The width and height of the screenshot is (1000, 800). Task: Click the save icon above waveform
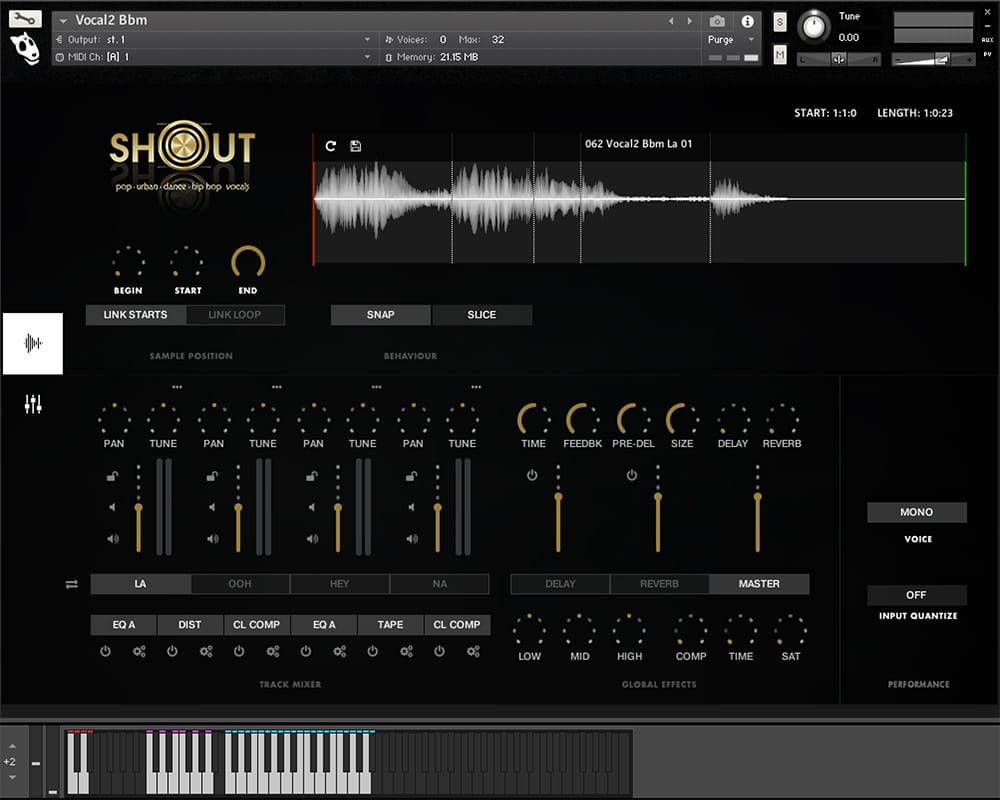tap(356, 146)
